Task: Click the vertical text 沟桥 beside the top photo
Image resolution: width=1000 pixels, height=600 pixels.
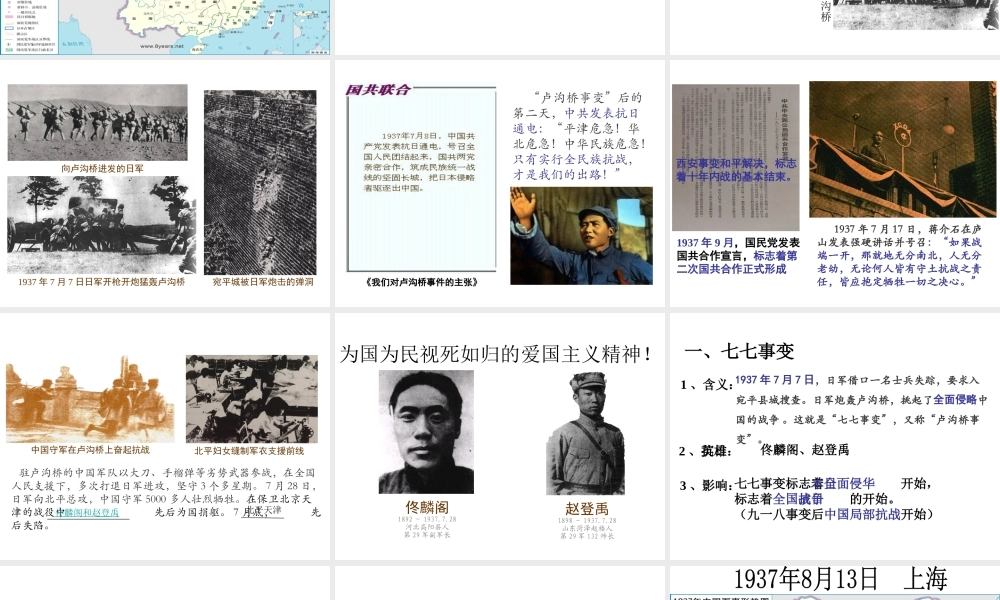Action: 826,12
